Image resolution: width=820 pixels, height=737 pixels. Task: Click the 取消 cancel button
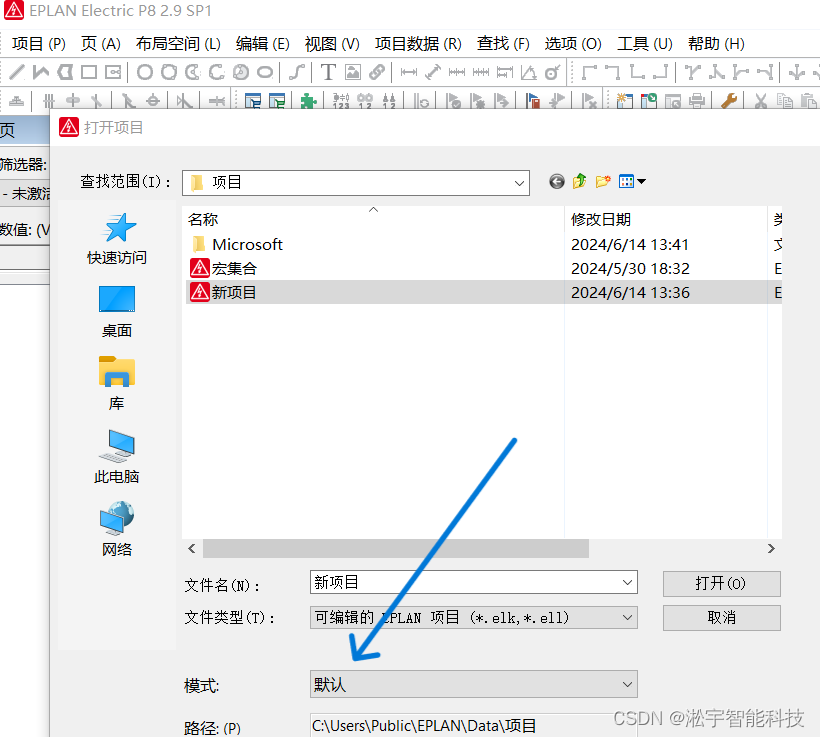[x=722, y=618]
